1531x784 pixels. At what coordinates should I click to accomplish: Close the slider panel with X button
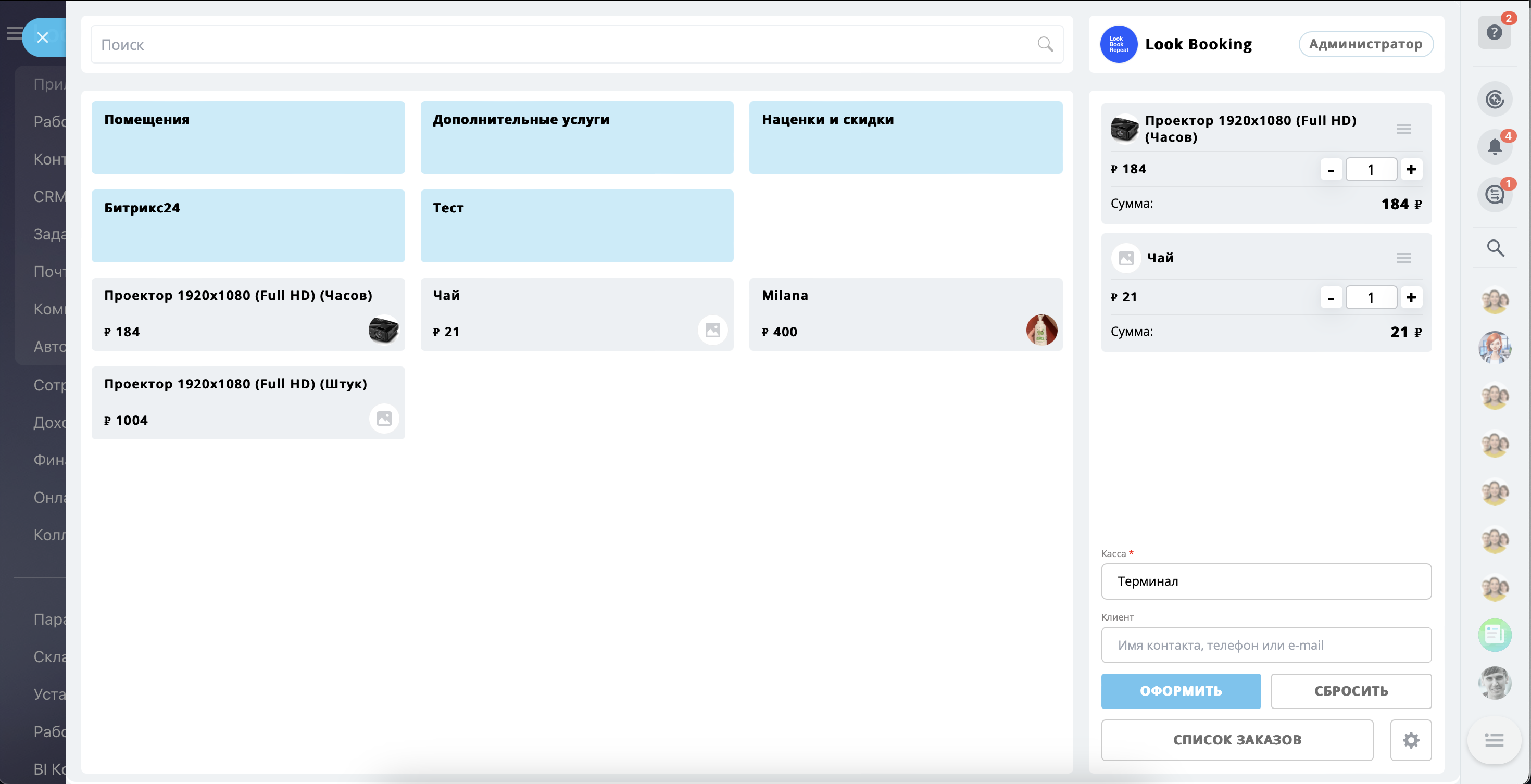pos(42,37)
